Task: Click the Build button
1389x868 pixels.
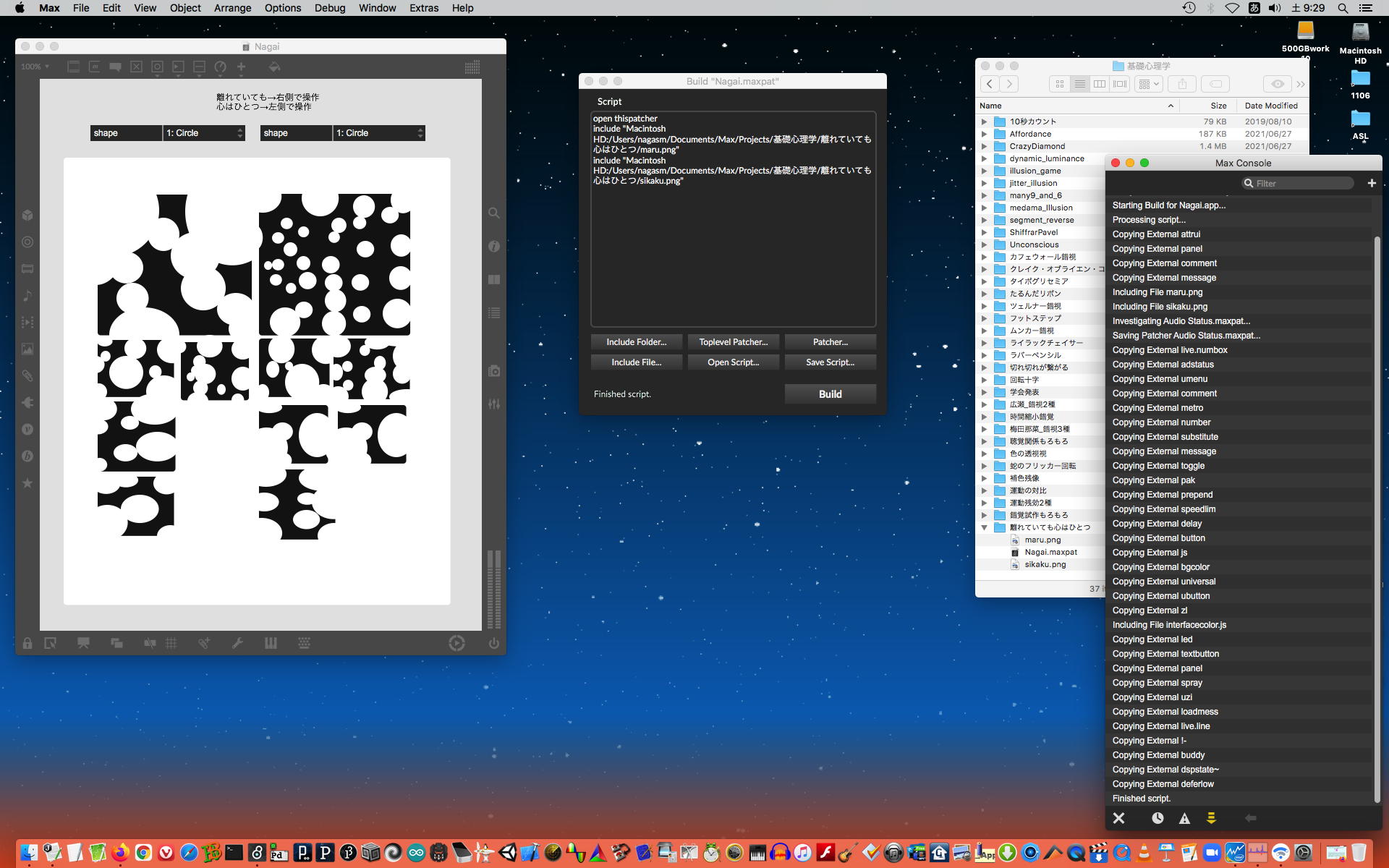Action: coord(830,394)
